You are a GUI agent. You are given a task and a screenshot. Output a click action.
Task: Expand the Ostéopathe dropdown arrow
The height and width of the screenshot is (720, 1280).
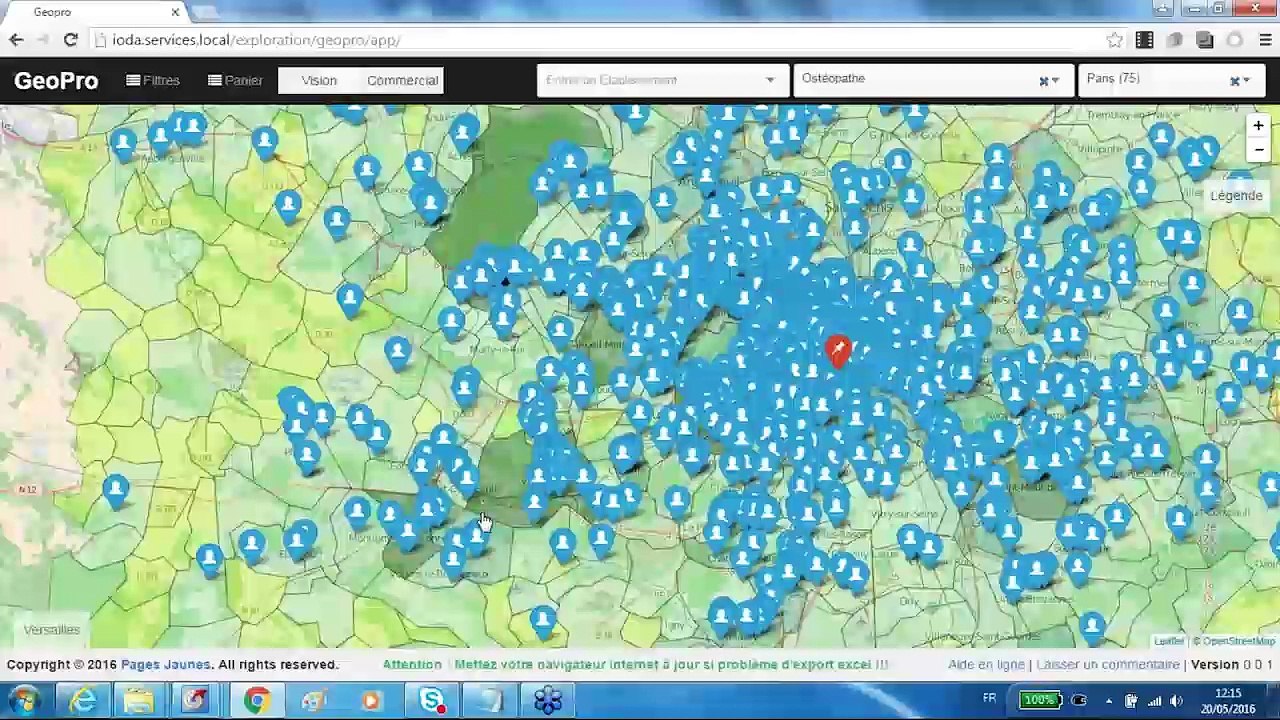coord(1055,81)
